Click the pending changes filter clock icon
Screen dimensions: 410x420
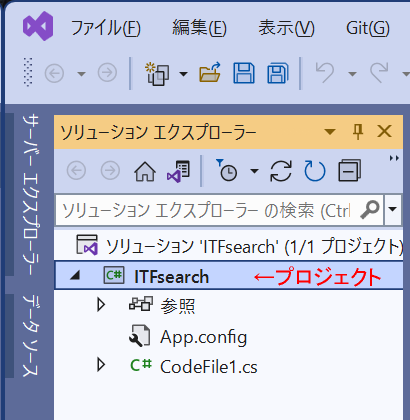(227, 170)
